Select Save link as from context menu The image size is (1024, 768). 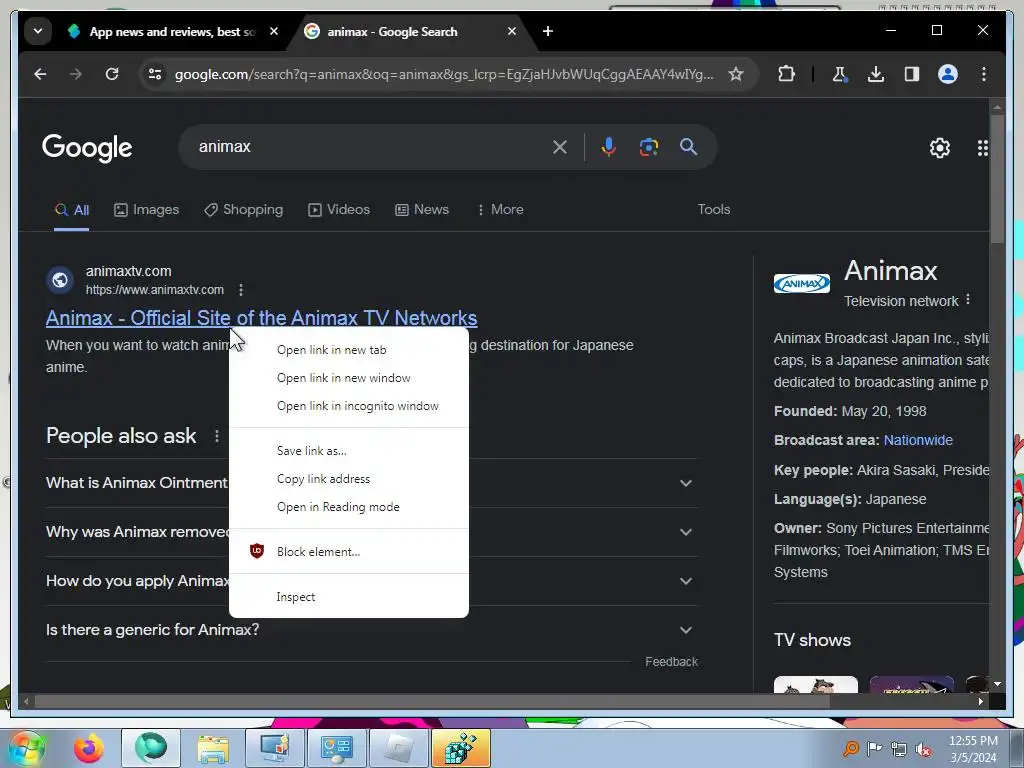click(x=349, y=451)
